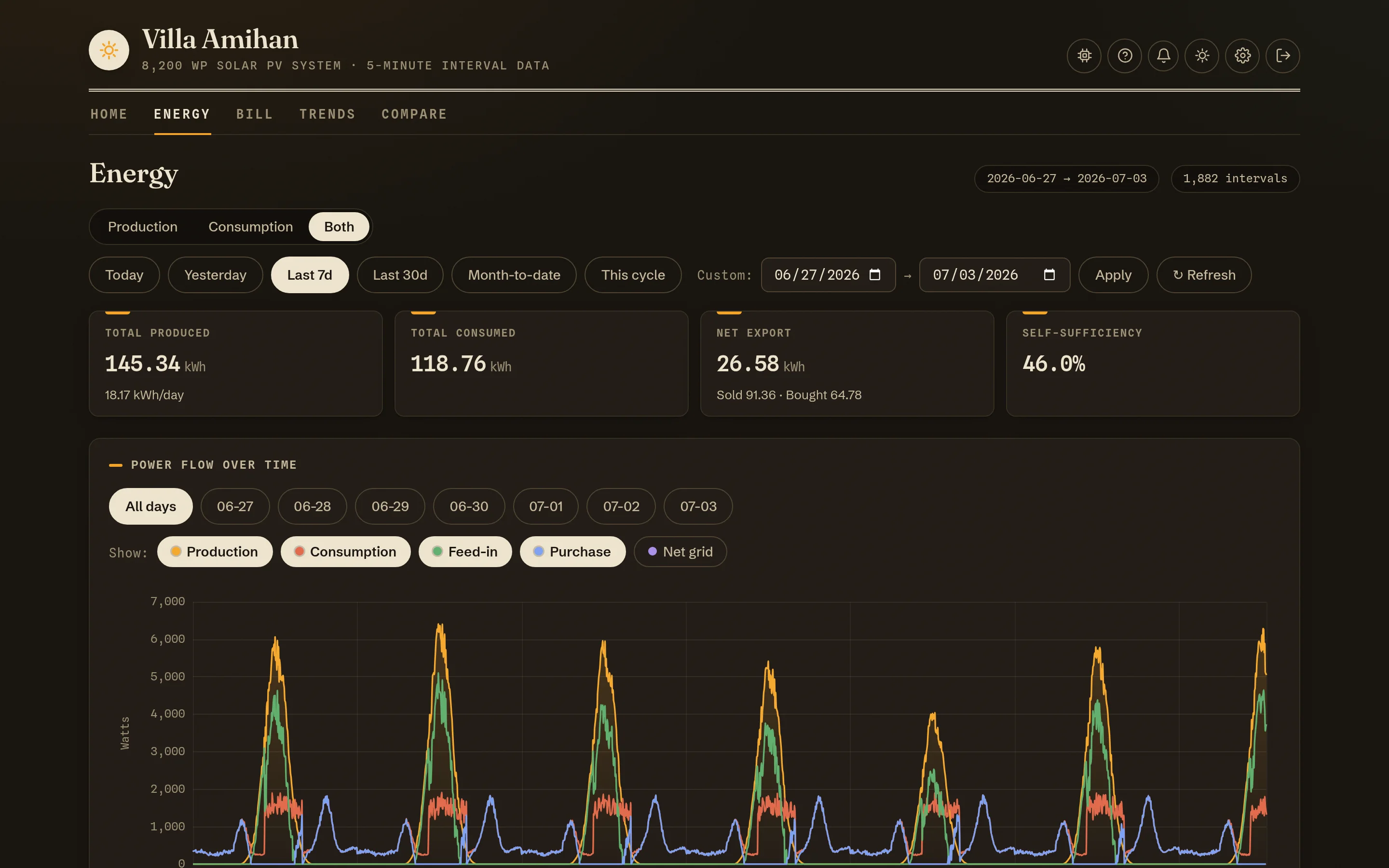Image resolution: width=1389 pixels, height=868 pixels.
Task: Click the Villa Amihan title
Action: click(x=220, y=39)
